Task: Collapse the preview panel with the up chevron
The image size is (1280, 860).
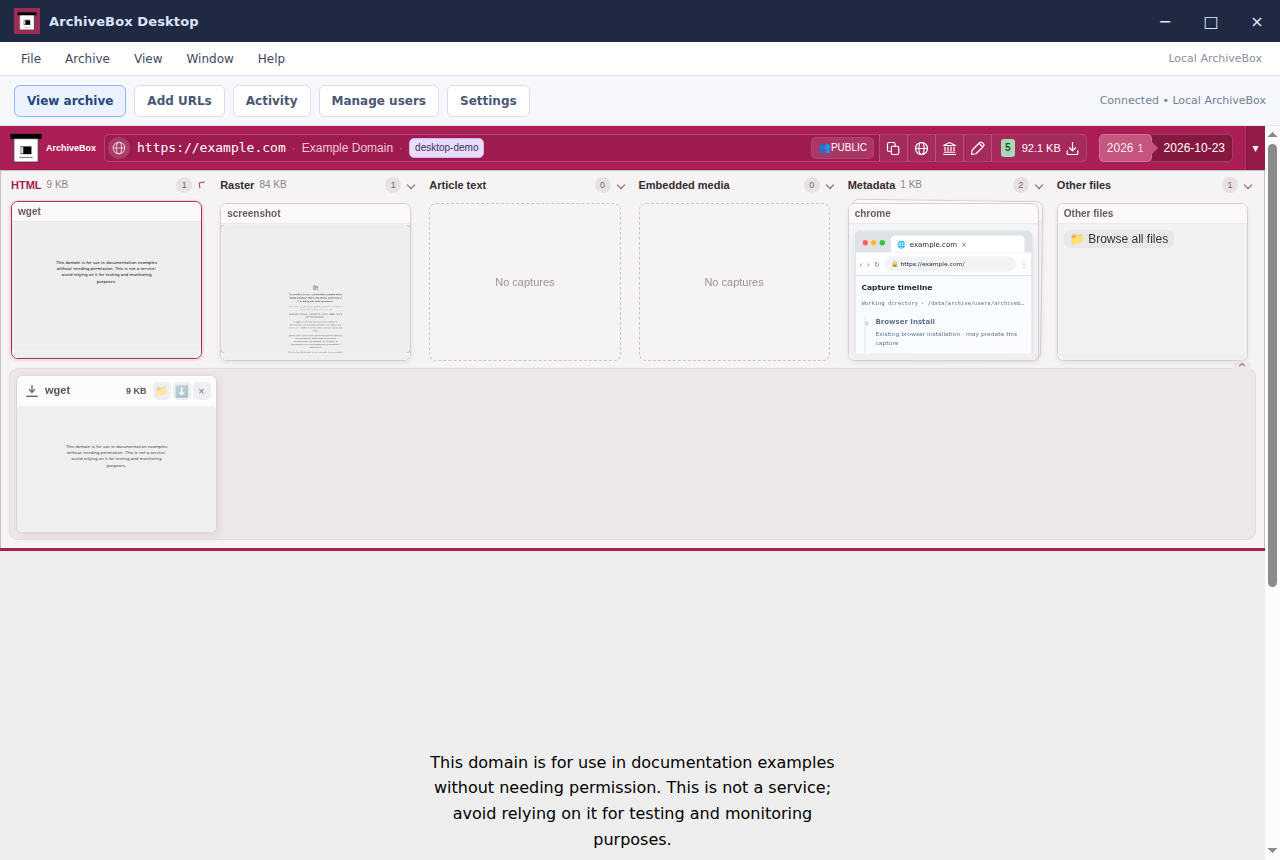Action: pyautogui.click(x=1243, y=365)
